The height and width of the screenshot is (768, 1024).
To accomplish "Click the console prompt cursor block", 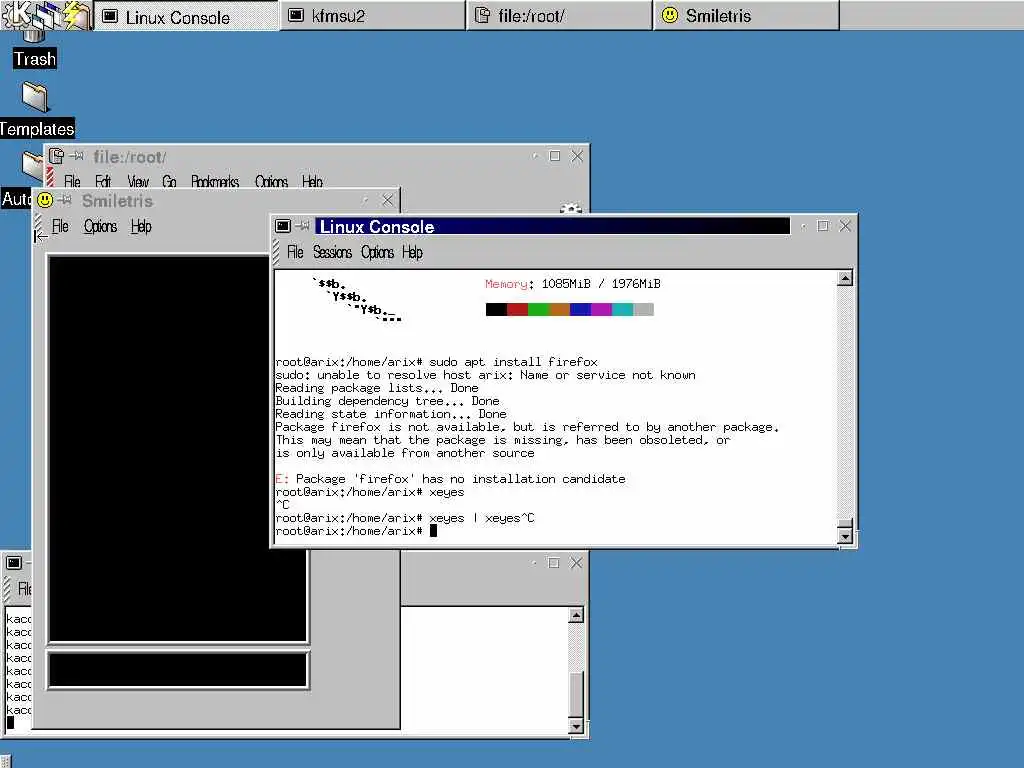I will (x=434, y=531).
